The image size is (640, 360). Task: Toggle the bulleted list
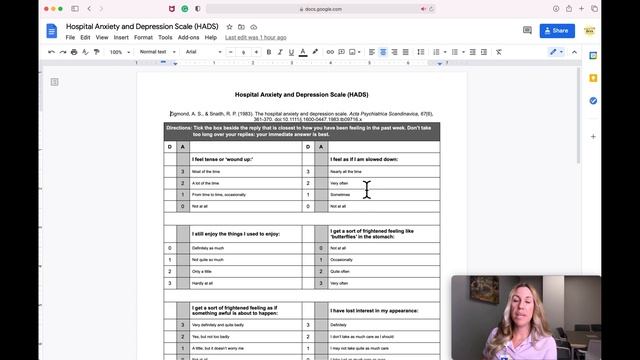click(x=454, y=52)
